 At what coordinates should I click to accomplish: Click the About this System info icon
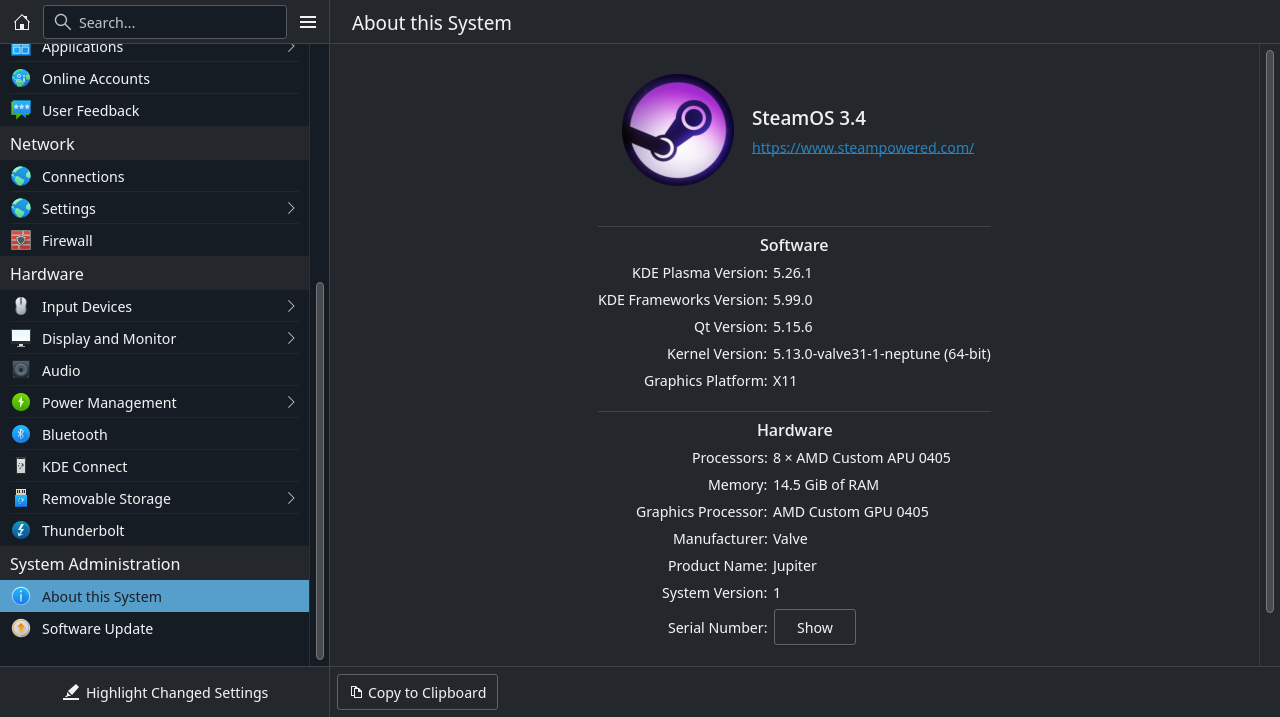21,596
